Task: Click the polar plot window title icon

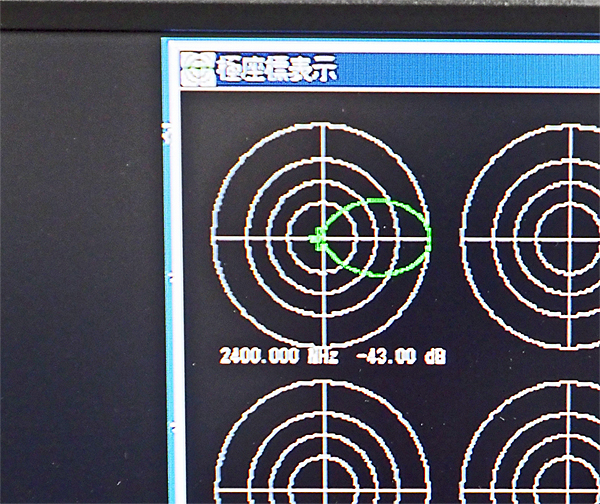Action: (198, 69)
